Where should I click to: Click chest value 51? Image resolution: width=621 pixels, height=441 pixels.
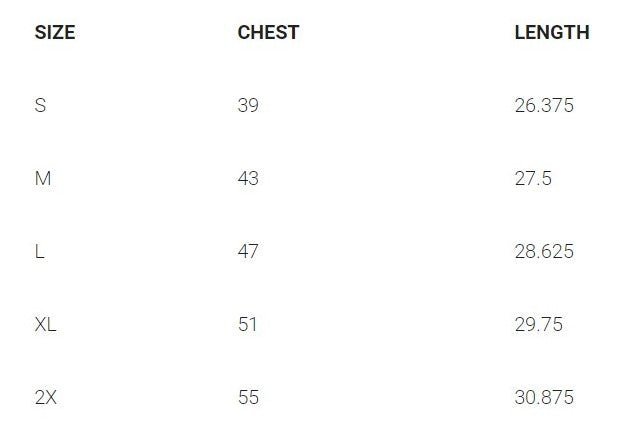(248, 324)
